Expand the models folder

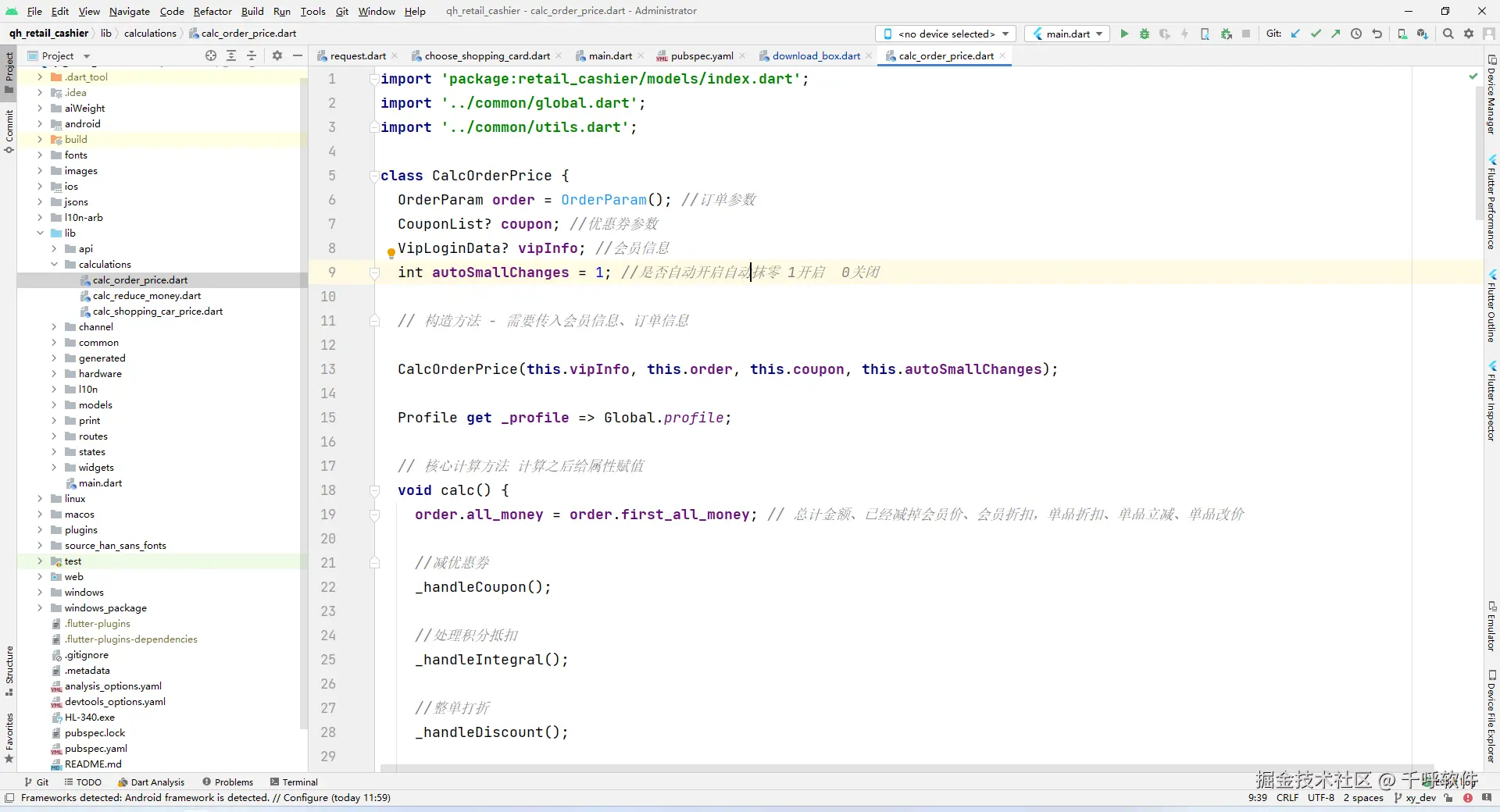pyautogui.click(x=54, y=405)
